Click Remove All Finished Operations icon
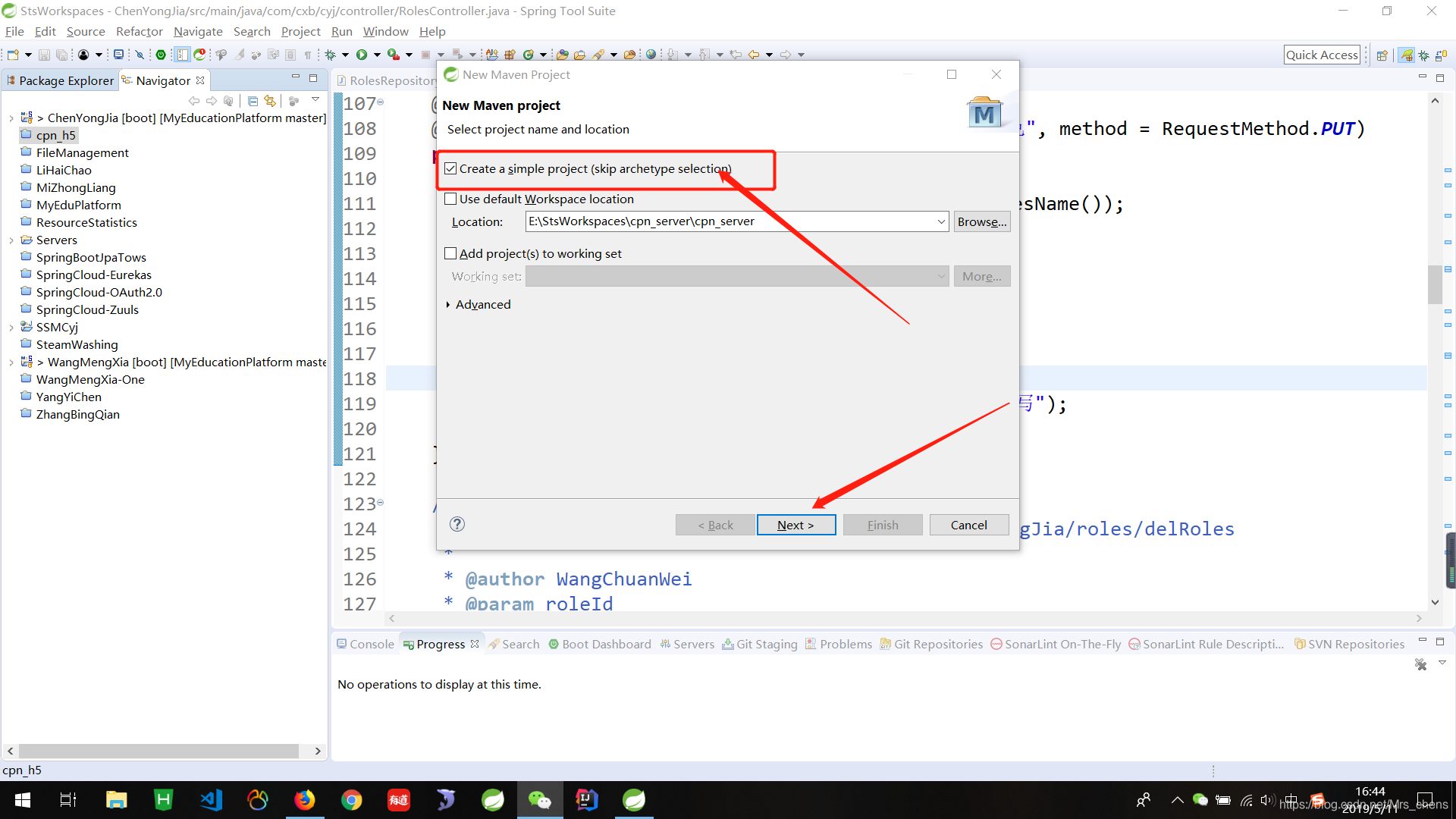Image resolution: width=1456 pixels, height=819 pixels. click(x=1420, y=664)
